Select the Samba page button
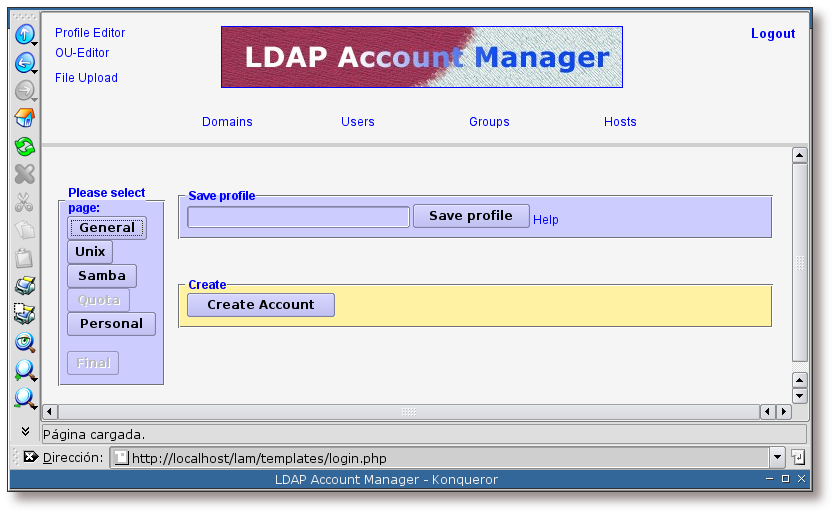 (102, 276)
